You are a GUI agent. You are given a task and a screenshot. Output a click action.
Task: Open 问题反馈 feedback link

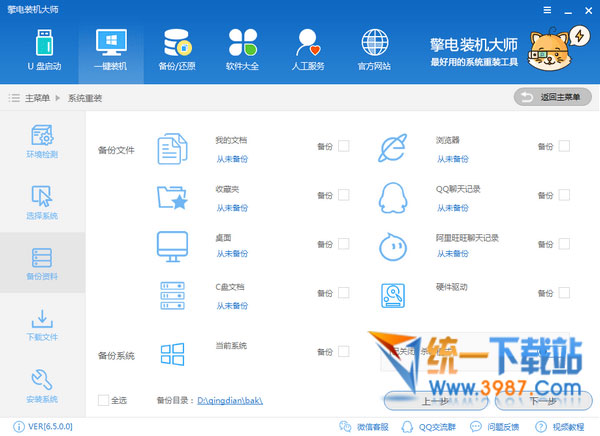click(x=495, y=427)
